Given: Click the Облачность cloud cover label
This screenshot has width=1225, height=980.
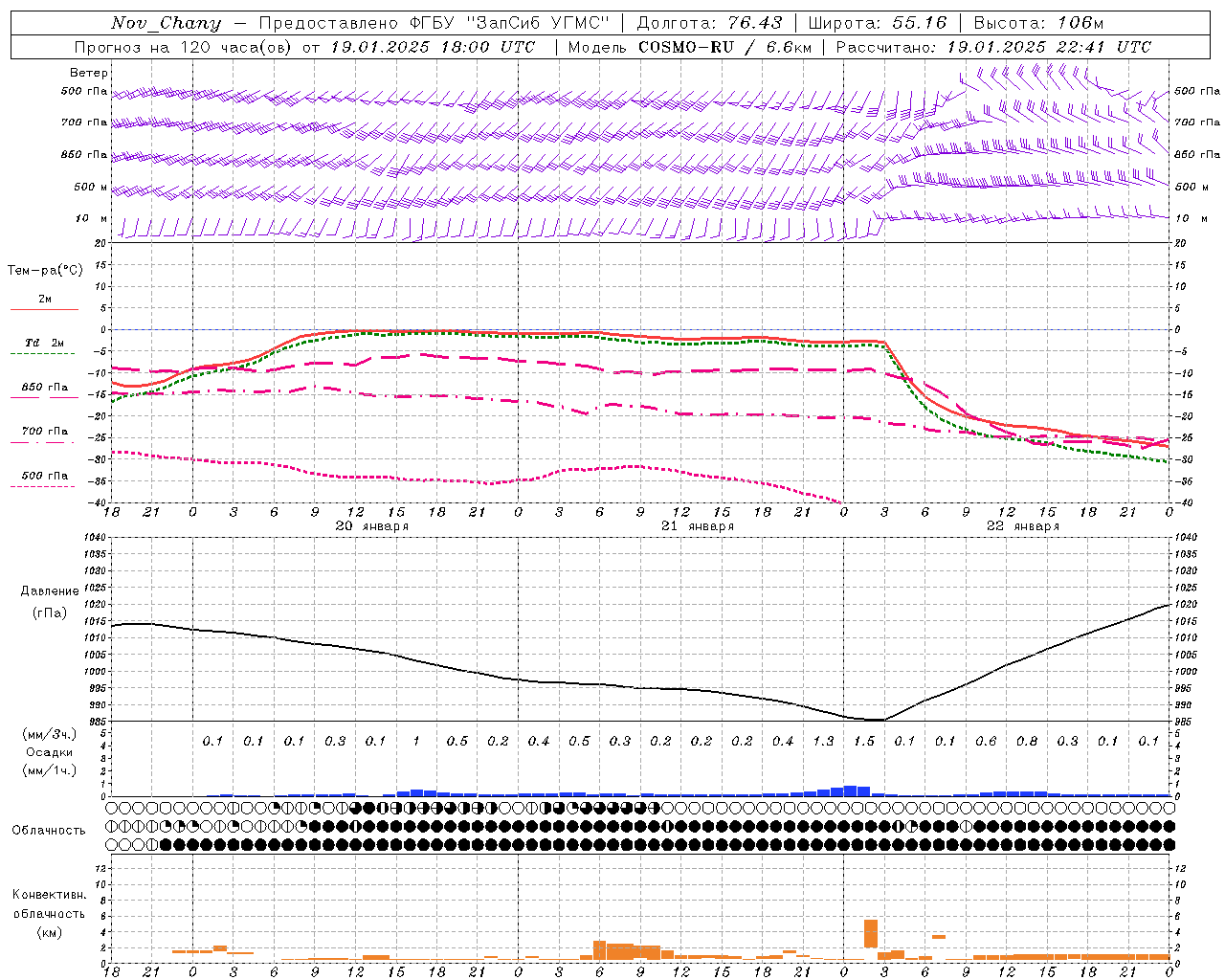Looking at the screenshot, I should click(x=49, y=830).
